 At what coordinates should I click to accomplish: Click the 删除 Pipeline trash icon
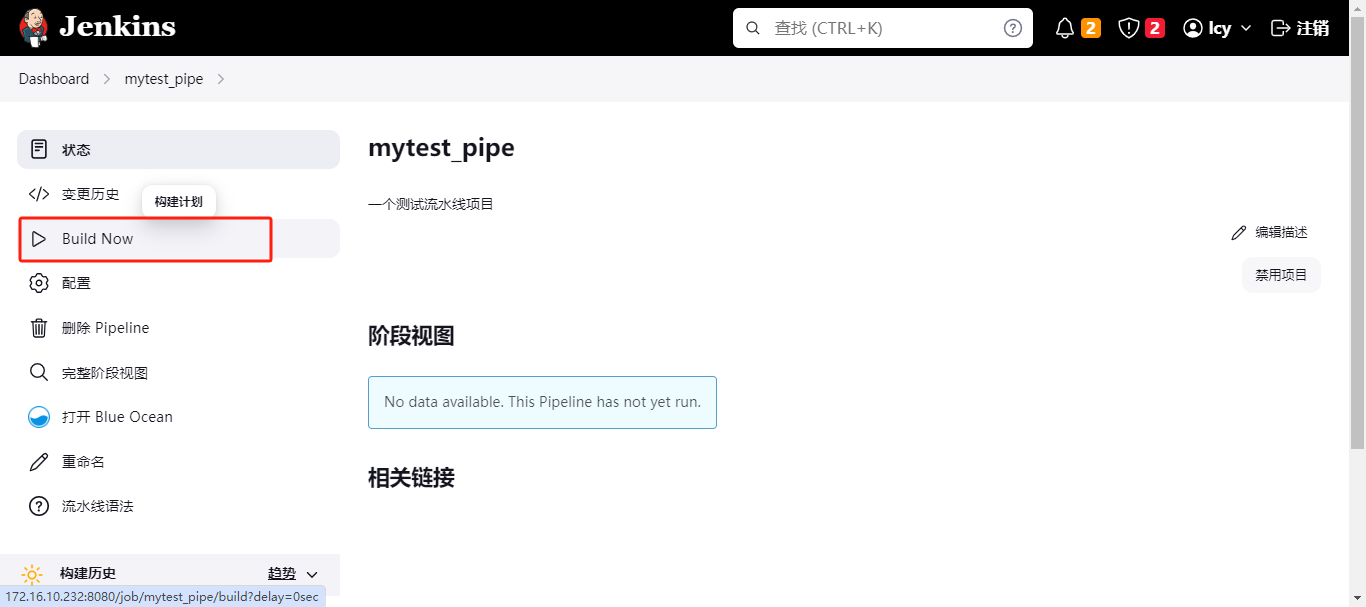39,328
